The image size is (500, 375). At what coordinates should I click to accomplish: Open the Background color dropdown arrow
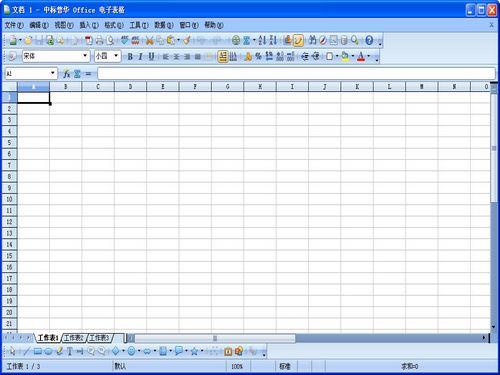click(x=353, y=57)
